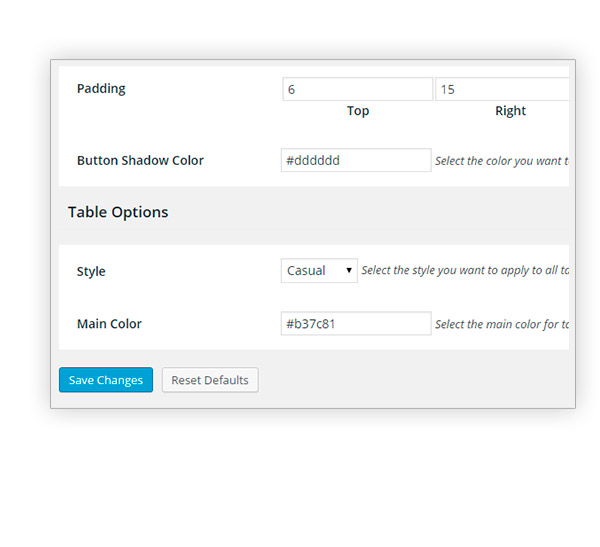Image resolution: width=600 pixels, height=547 pixels.
Task: Click the Top caption under padding field
Action: tap(357, 111)
